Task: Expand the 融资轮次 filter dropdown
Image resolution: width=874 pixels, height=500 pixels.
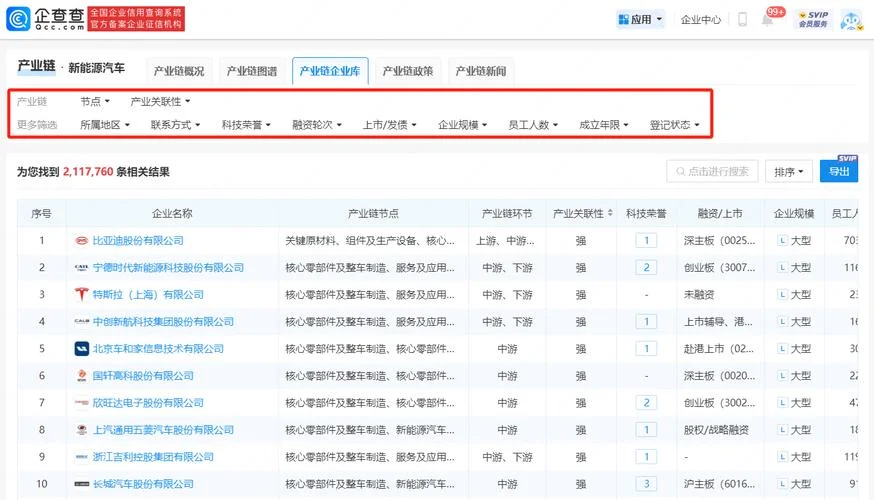Action: 317,125
